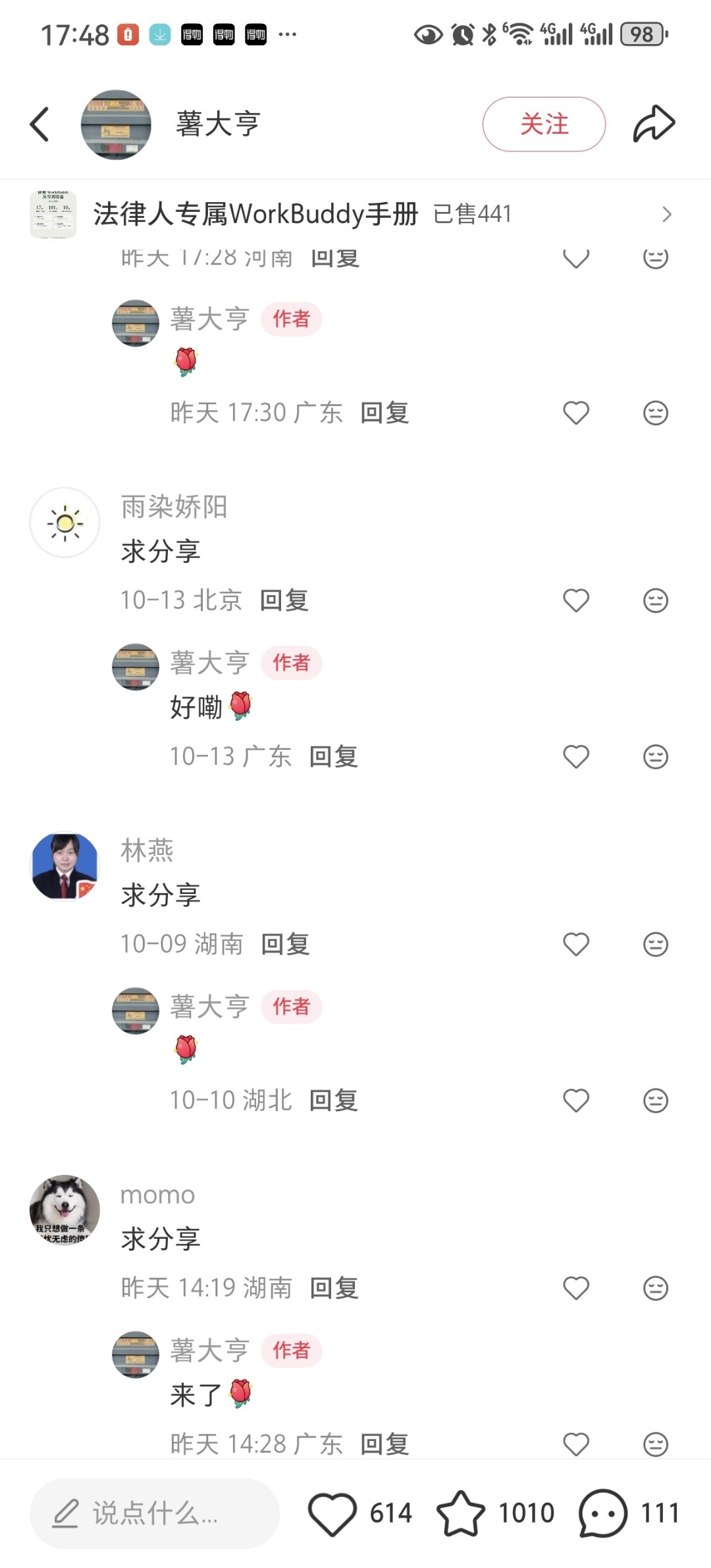Screen dimensions: 711x1568
Task: Like the post with 614 likes
Action: click(x=332, y=1513)
